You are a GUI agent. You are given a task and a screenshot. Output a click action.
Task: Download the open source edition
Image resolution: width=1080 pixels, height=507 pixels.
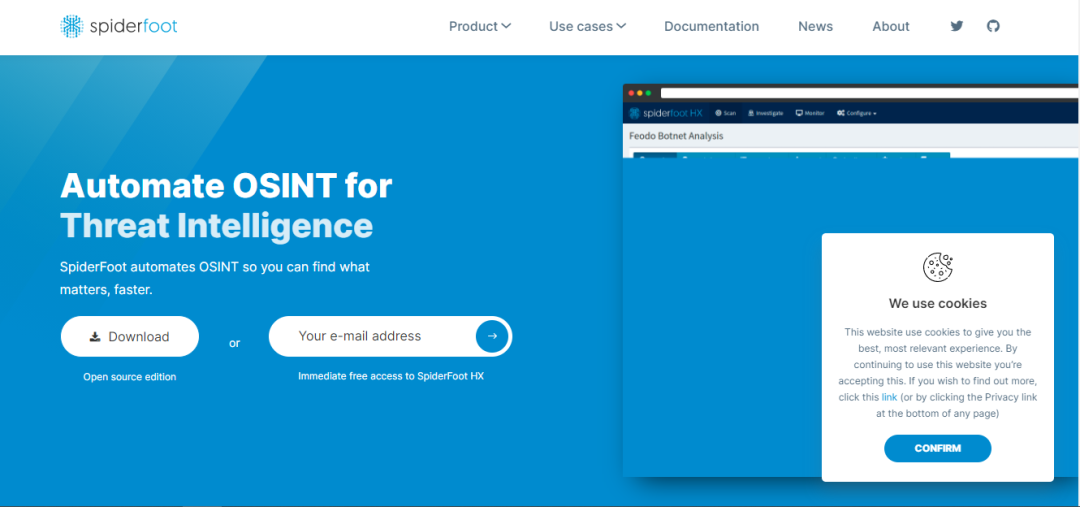[129, 336]
